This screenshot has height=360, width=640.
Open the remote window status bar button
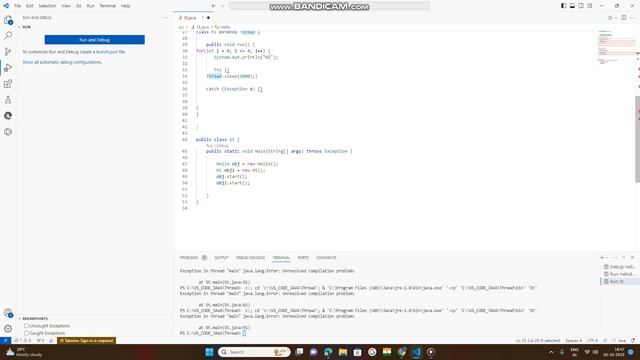point(5,340)
